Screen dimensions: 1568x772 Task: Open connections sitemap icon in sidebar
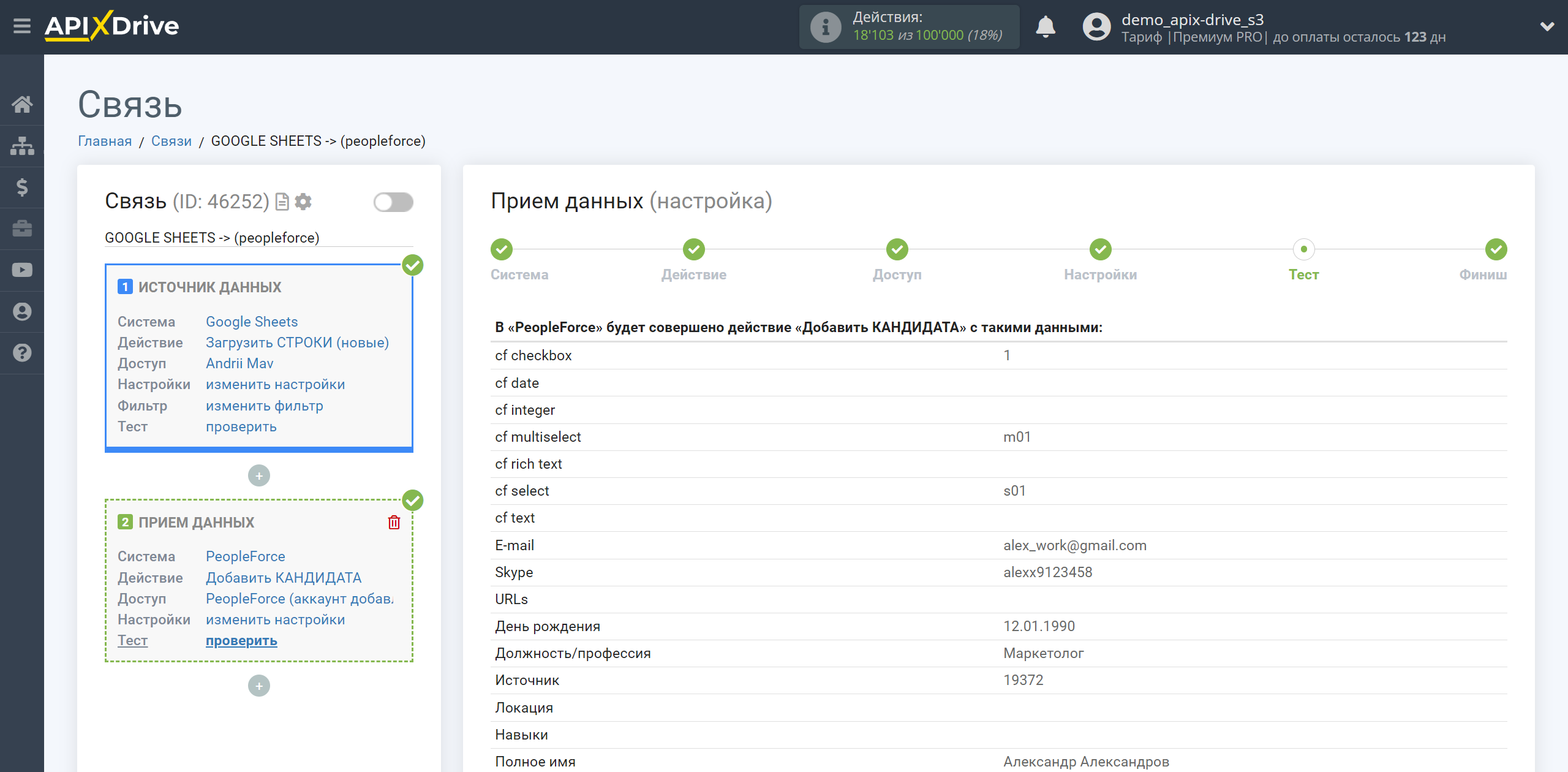point(22,146)
